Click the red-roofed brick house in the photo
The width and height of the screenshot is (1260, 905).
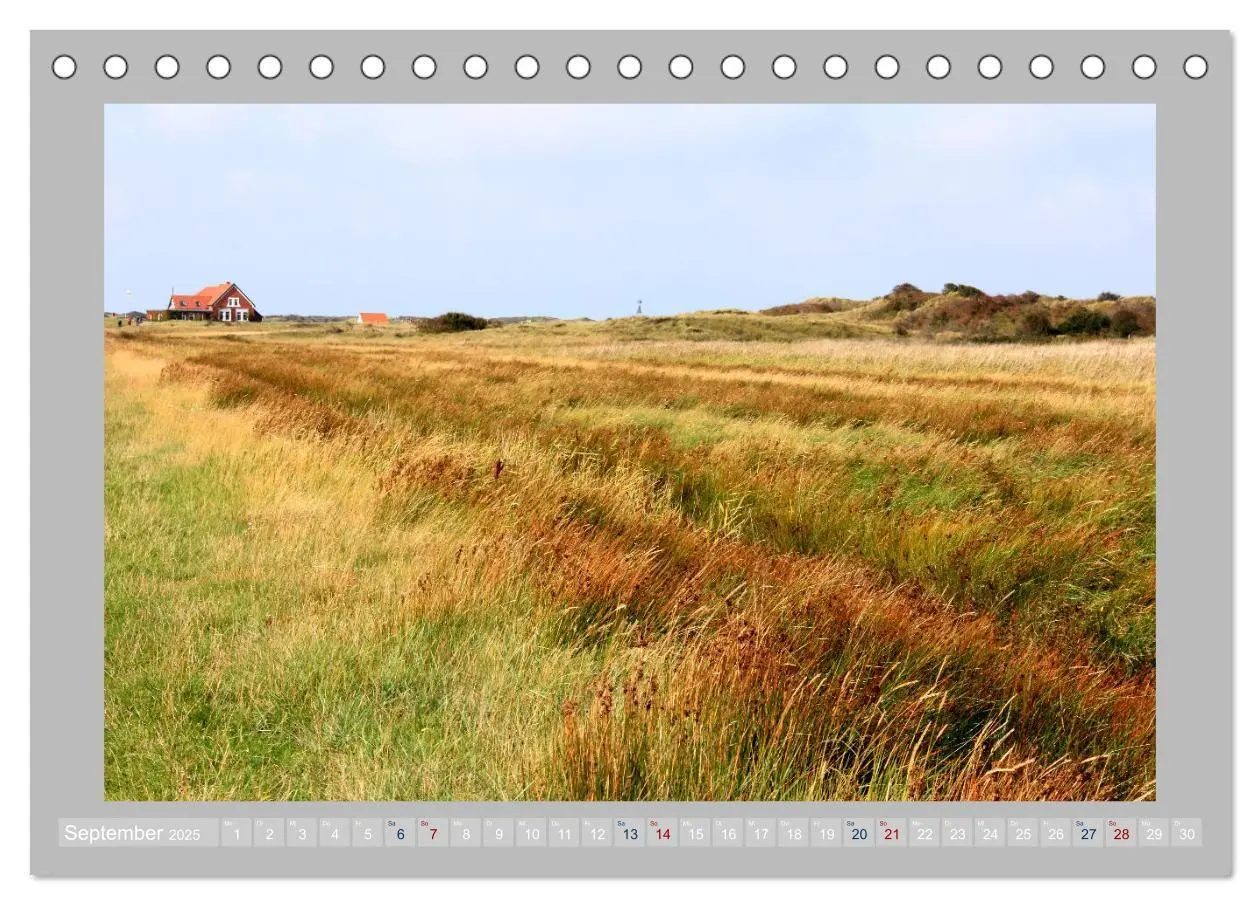pos(214,302)
